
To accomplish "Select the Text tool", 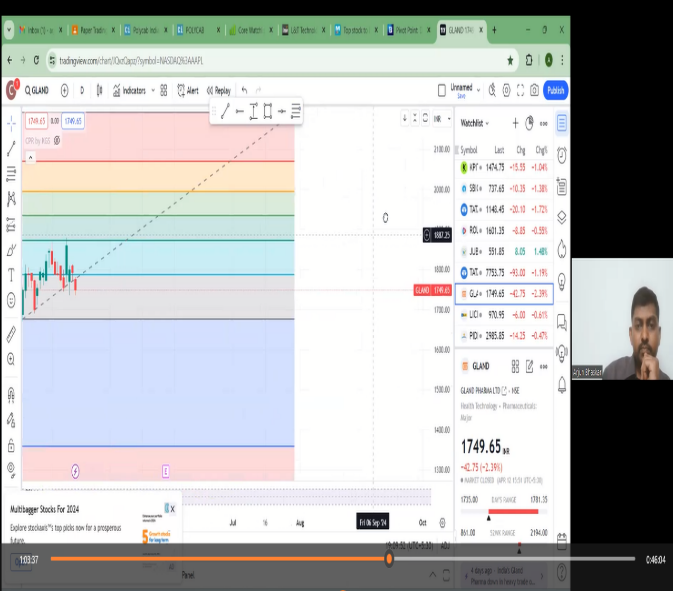I will coord(11,275).
